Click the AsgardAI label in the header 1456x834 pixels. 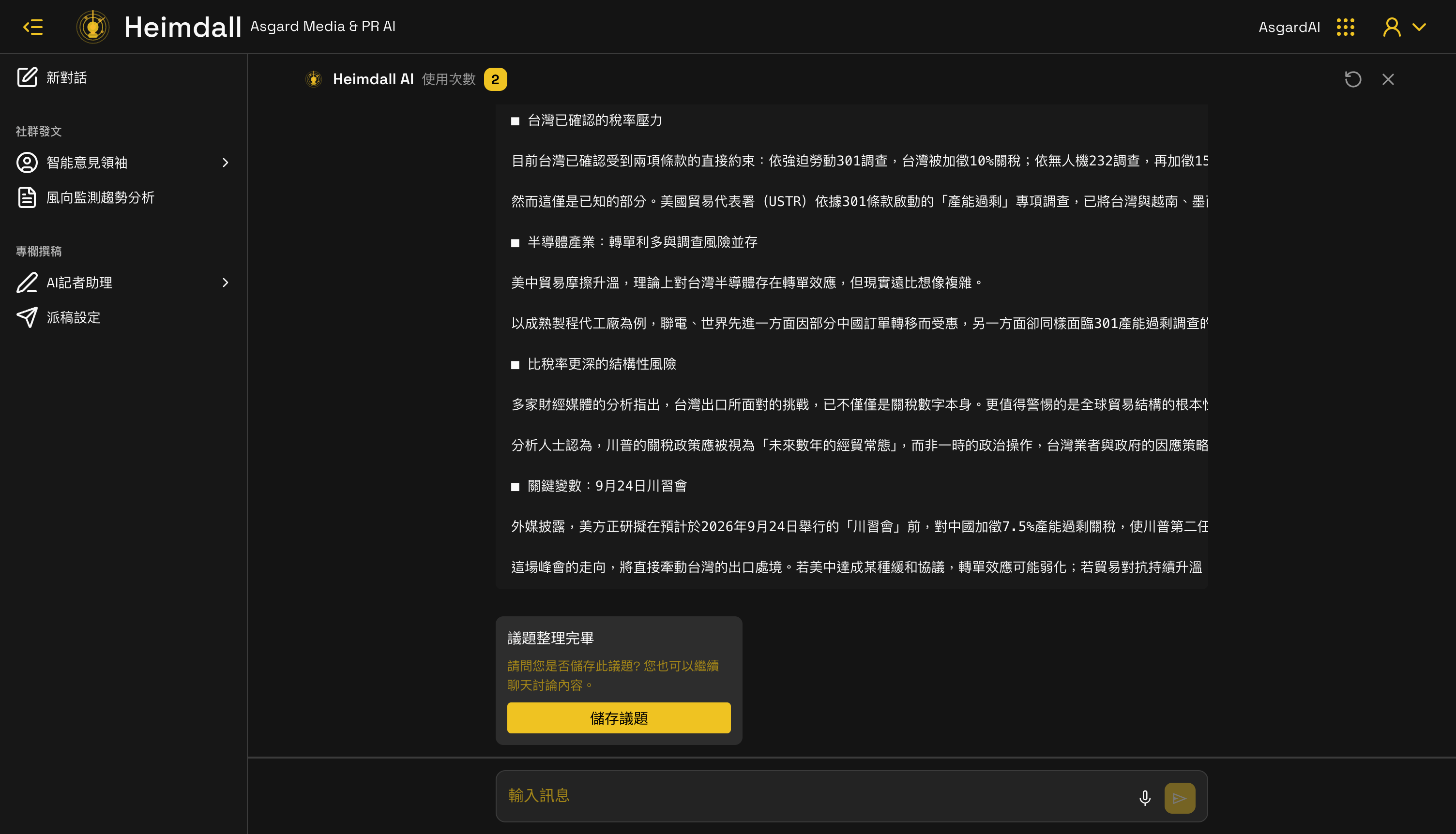1289,27
